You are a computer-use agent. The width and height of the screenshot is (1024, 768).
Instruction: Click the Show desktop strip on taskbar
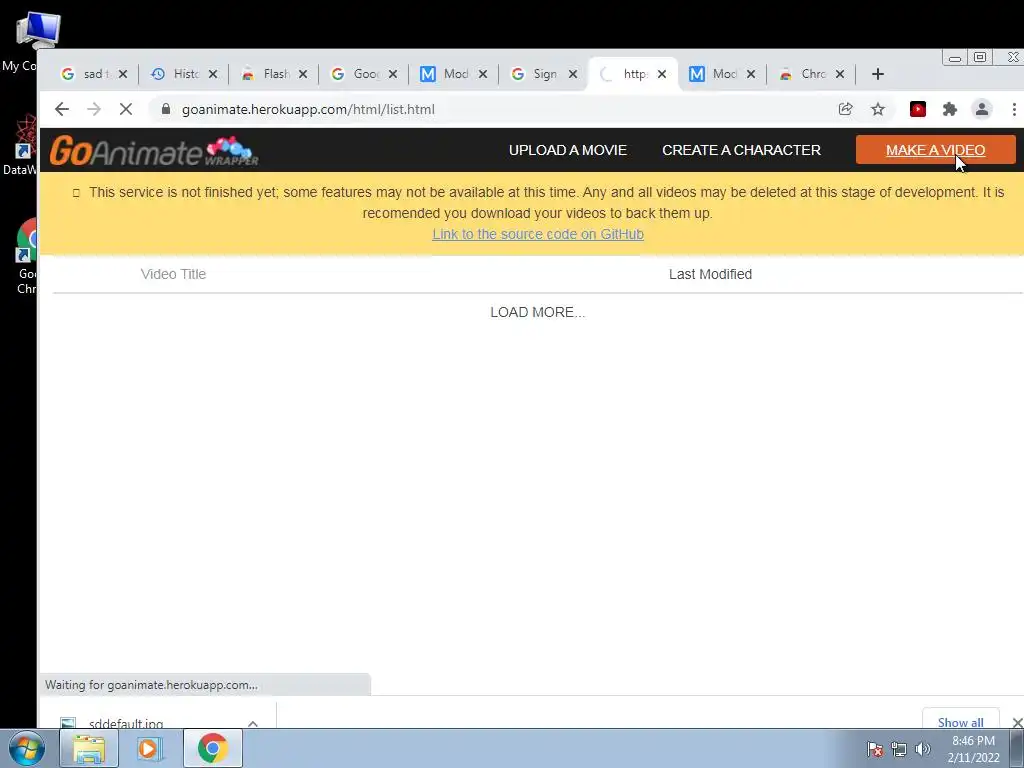[x=1017, y=748]
